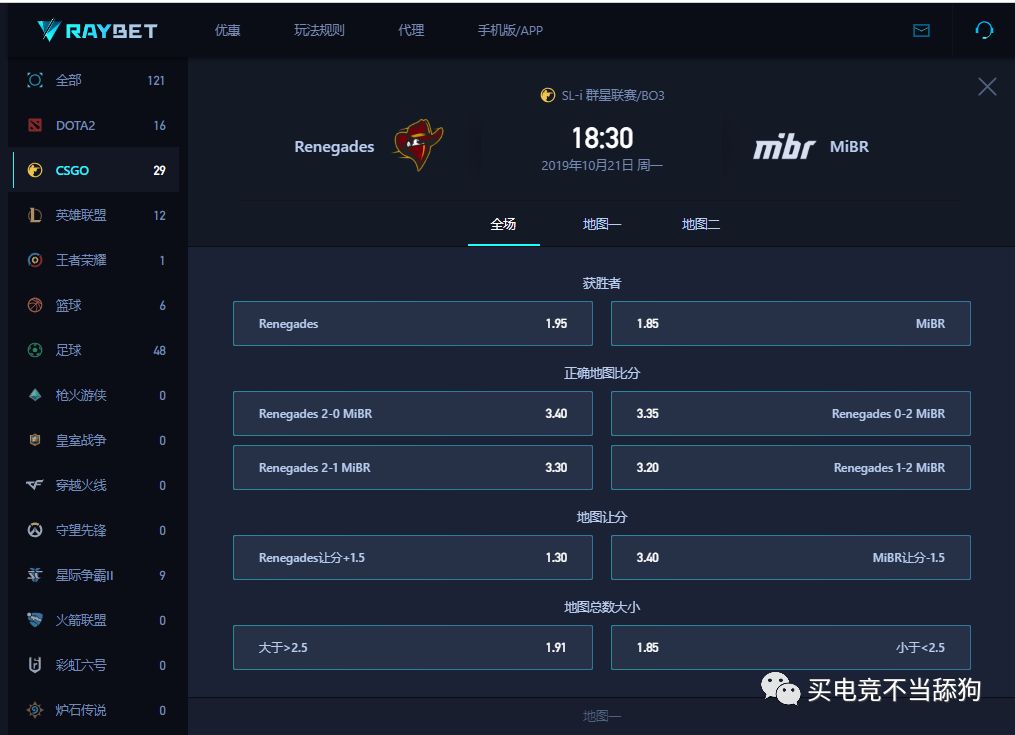1015x735 pixels.
Task: Select Renegades 1-2 MiBR odds
Action: point(790,467)
